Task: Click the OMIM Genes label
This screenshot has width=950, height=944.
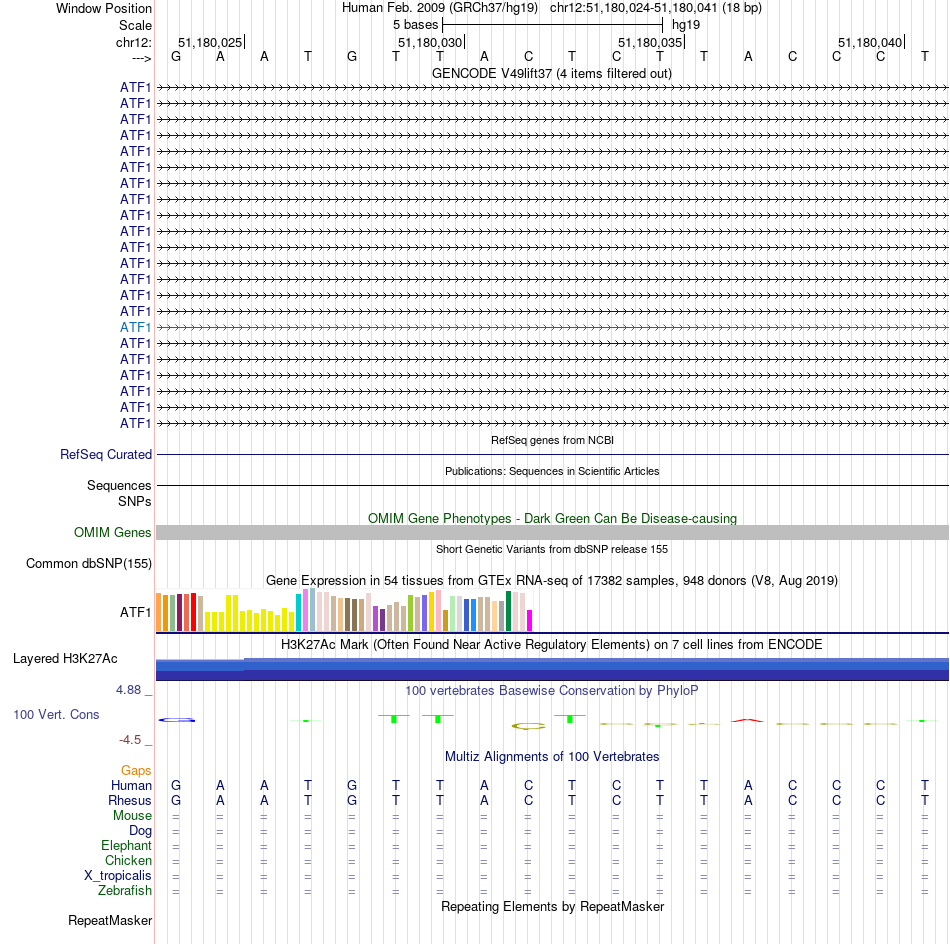Action: 113,533
